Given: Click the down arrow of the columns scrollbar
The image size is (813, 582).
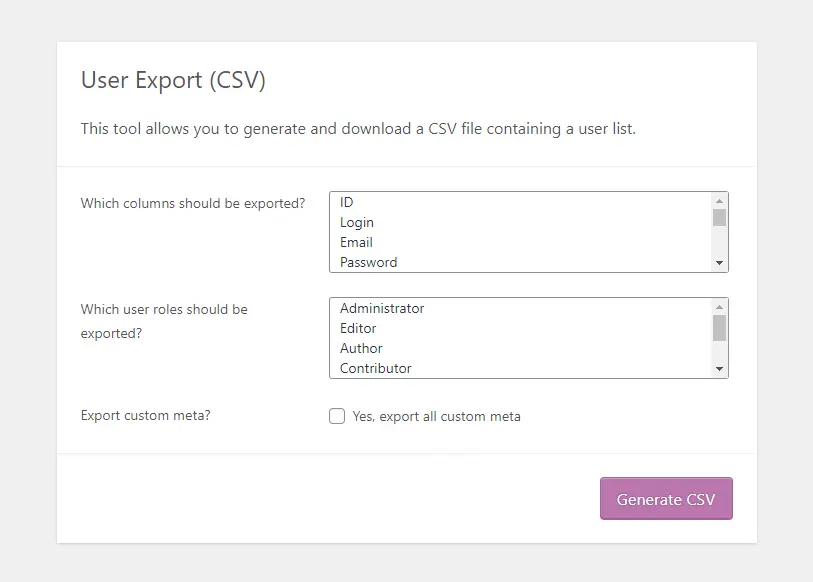Looking at the screenshot, I should [720, 264].
